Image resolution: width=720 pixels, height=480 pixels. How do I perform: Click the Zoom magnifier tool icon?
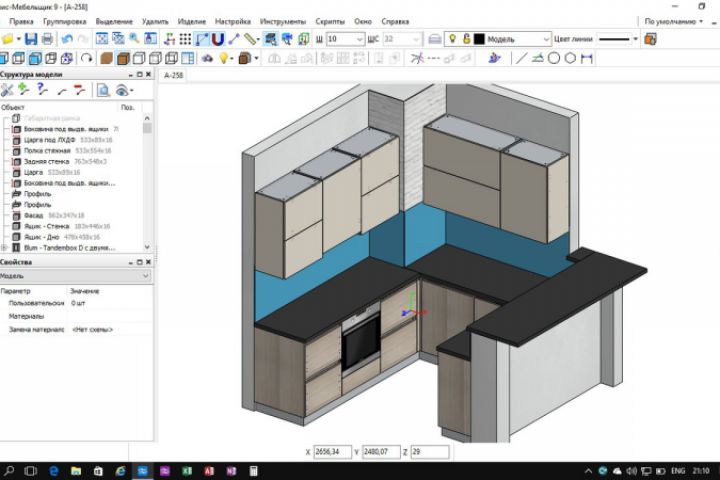pos(134,39)
